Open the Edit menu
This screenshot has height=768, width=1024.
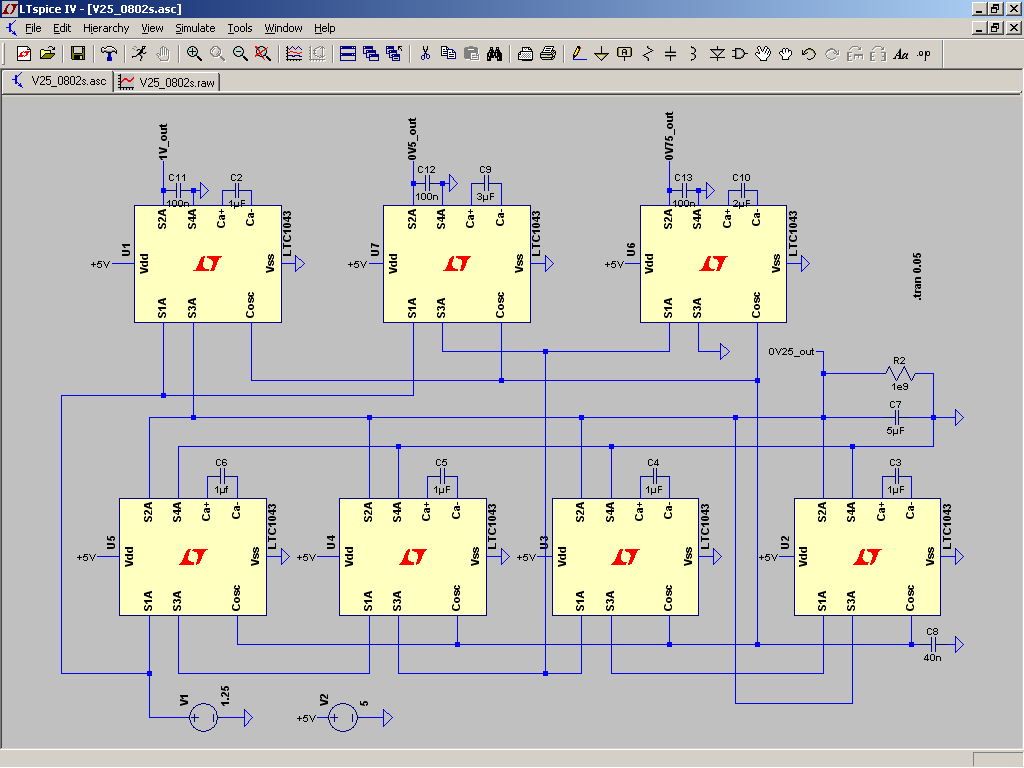pyautogui.click(x=62, y=28)
